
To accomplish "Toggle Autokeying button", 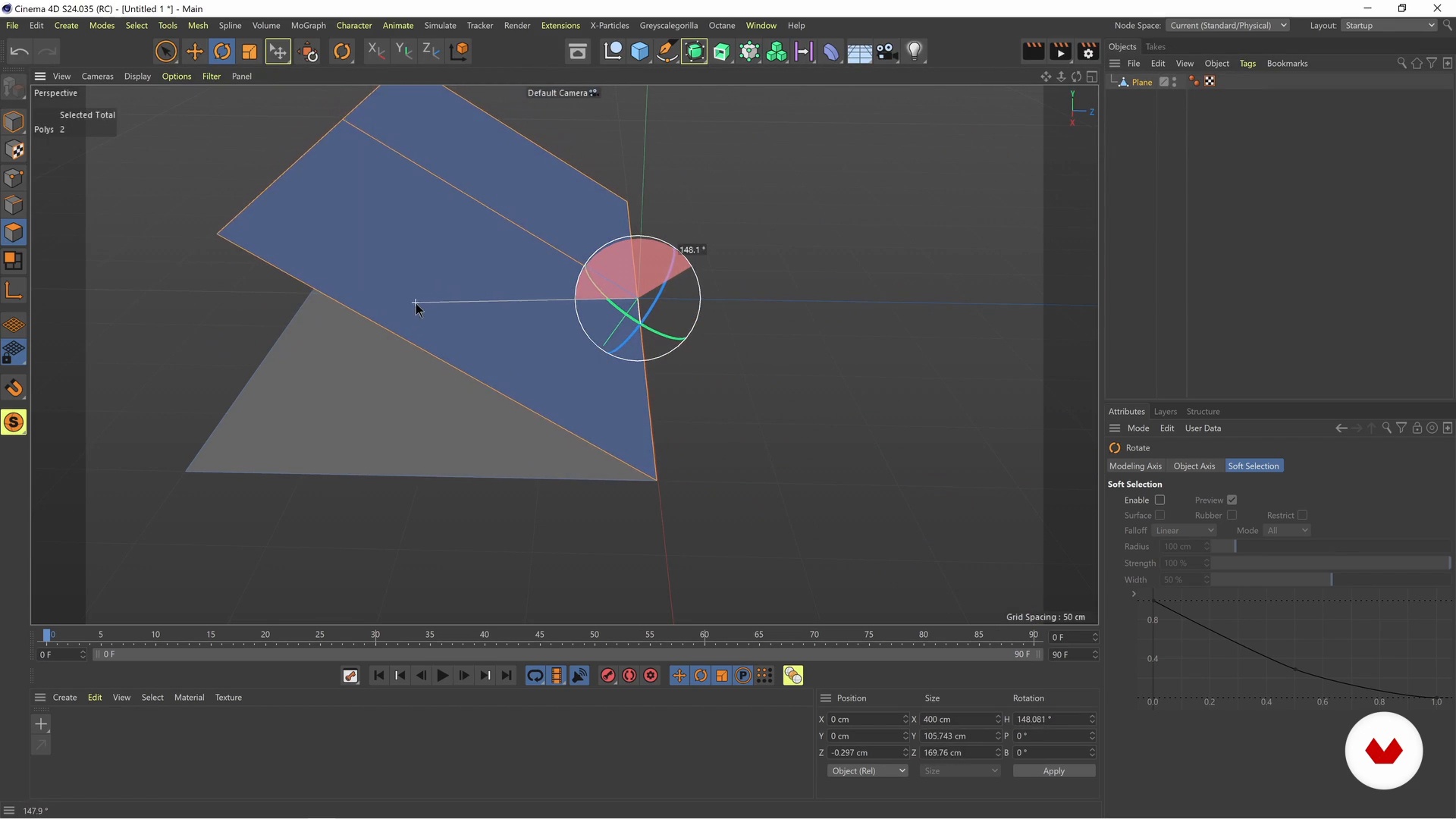I will point(629,676).
